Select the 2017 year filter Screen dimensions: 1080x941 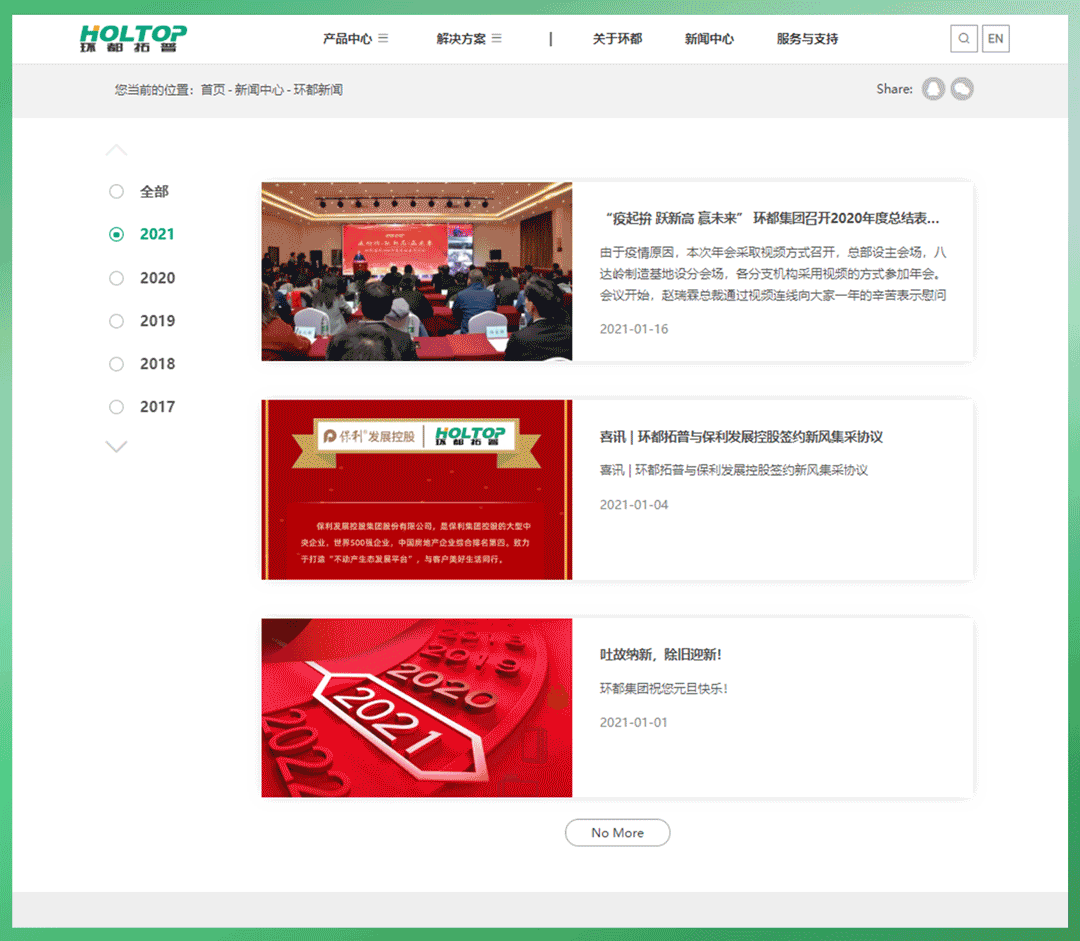[x=142, y=407]
